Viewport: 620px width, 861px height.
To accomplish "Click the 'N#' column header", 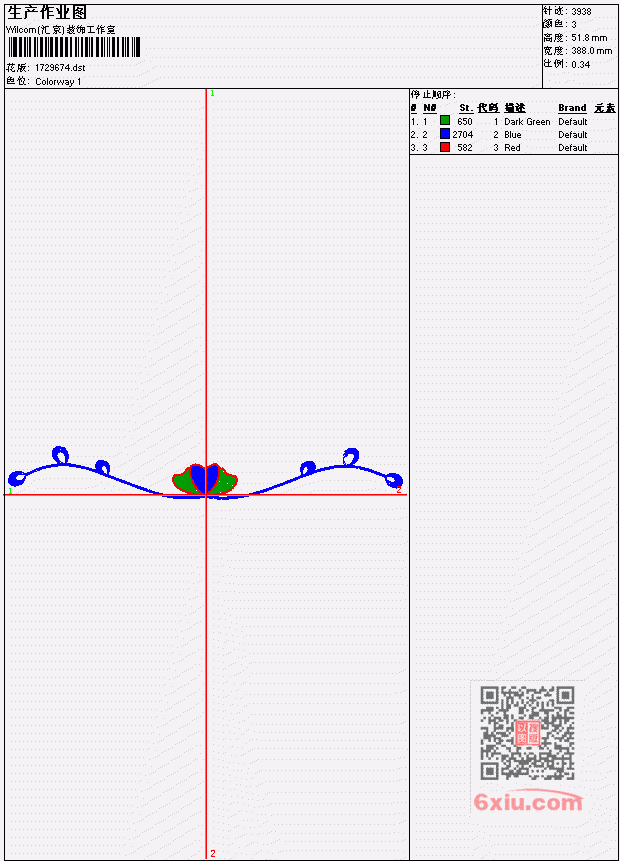I will point(429,108).
